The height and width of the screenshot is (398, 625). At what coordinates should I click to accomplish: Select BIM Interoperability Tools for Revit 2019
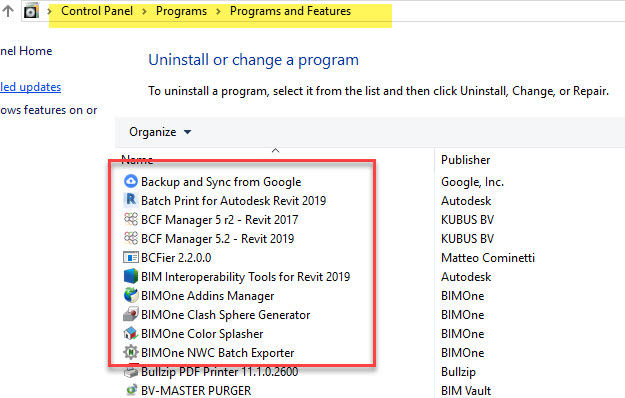(245, 276)
